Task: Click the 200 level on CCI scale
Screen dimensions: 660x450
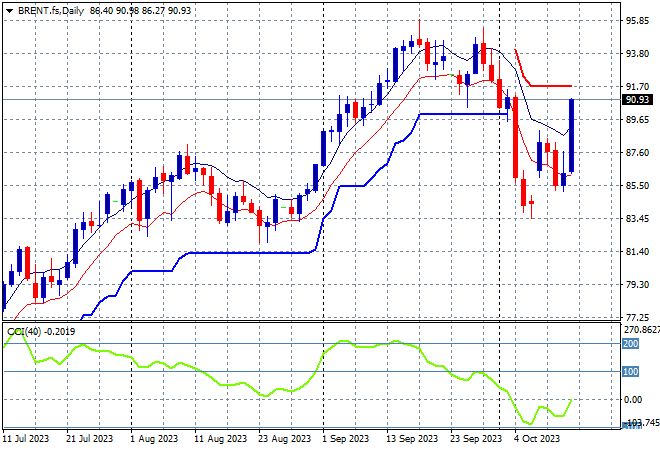Action: point(631,343)
